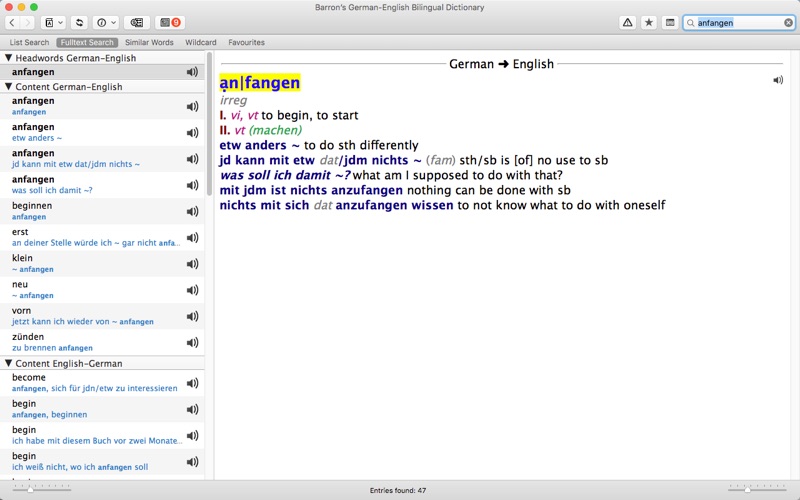800x500 pixels.
Task: Click the entry list view toolbar icon
Action: coord(137,22)
